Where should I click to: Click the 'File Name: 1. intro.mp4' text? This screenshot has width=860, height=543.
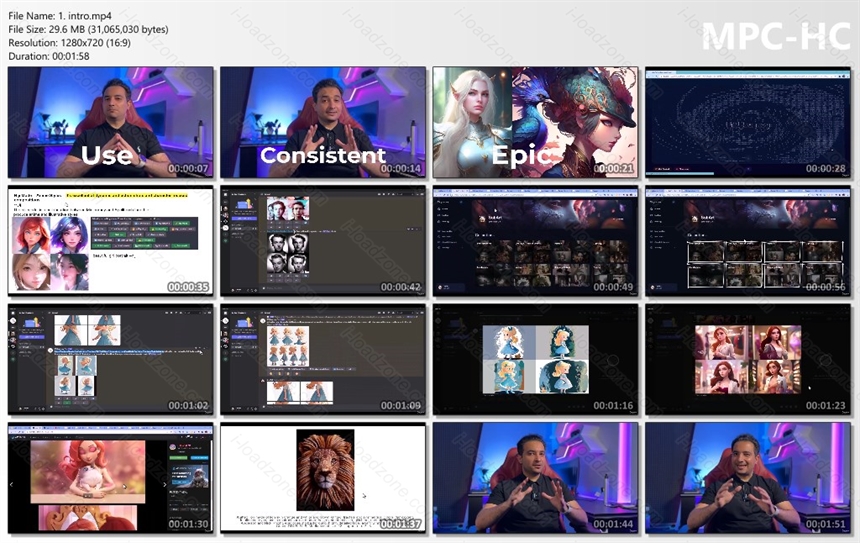click(x=60, y=16)
